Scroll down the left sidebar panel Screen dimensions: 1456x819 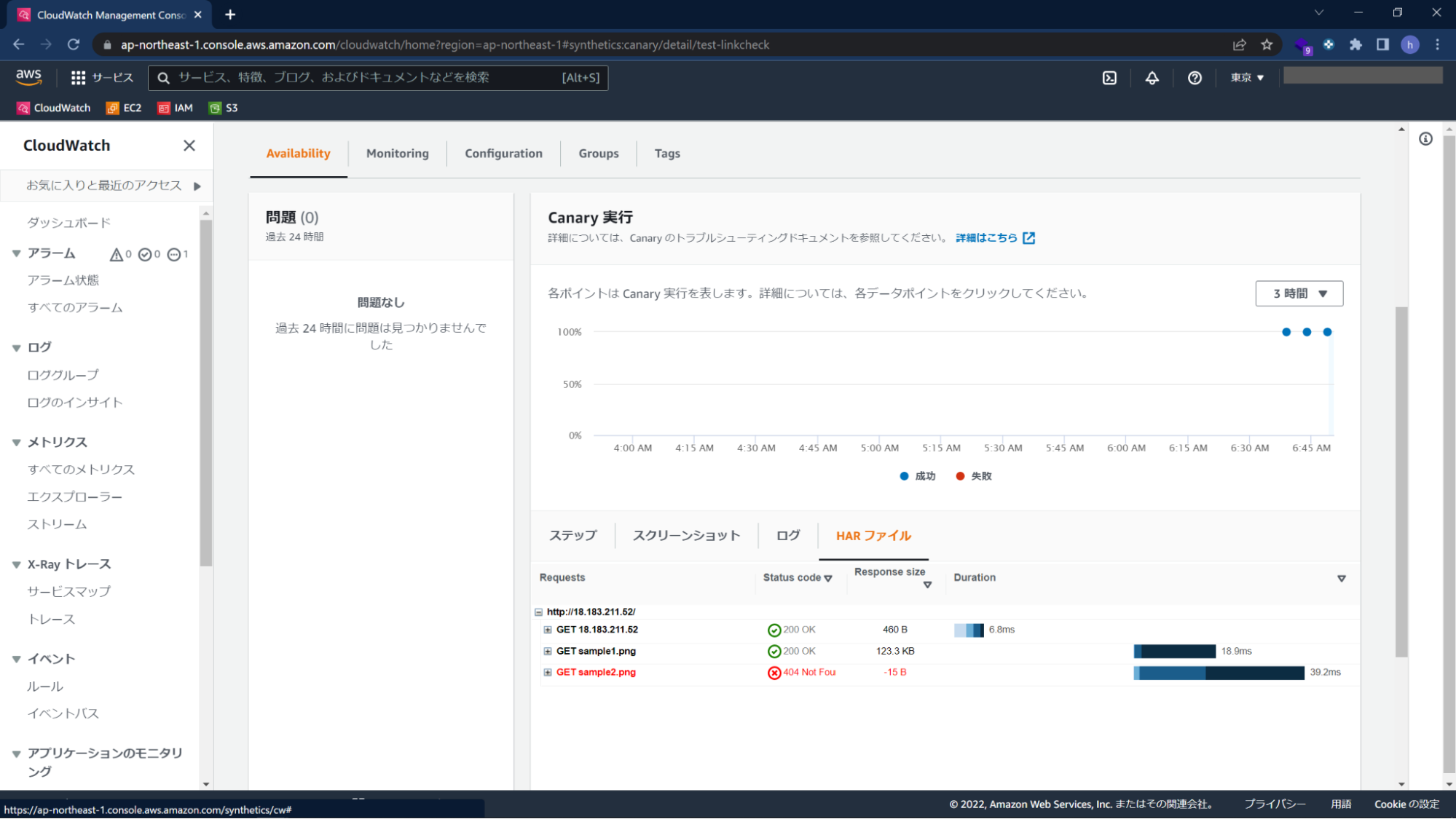(206, 789)
